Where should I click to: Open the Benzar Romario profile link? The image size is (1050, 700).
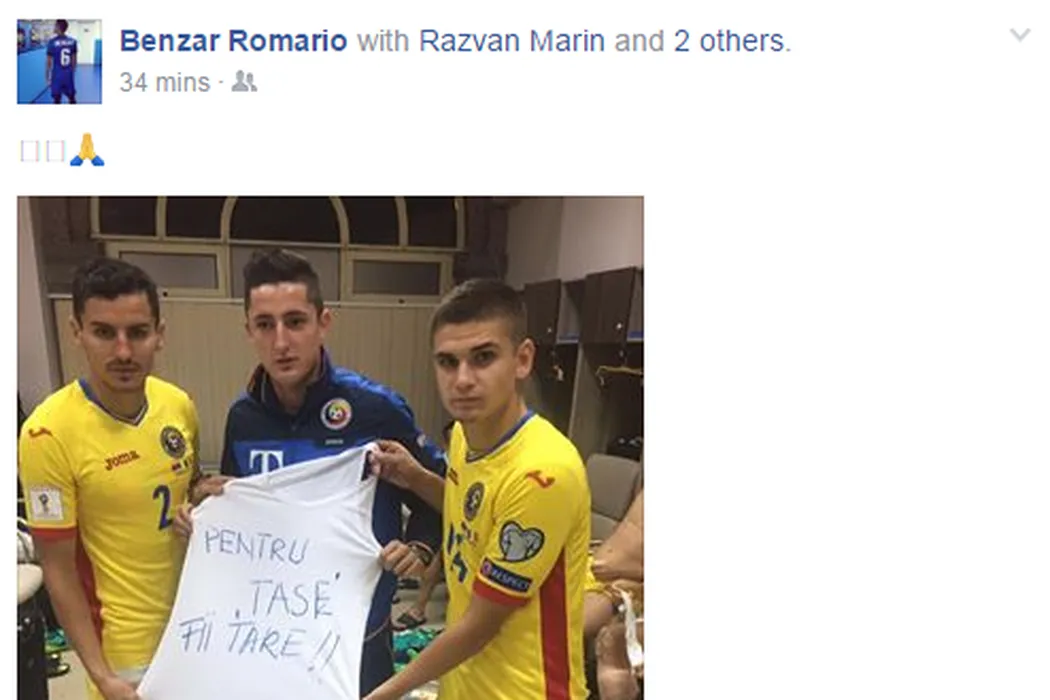coord(233,41)
